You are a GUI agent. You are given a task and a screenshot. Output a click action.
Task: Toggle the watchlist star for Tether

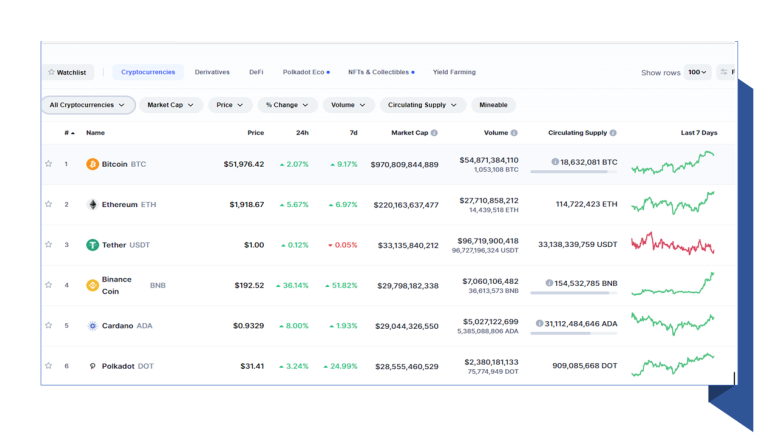(49, 244)
